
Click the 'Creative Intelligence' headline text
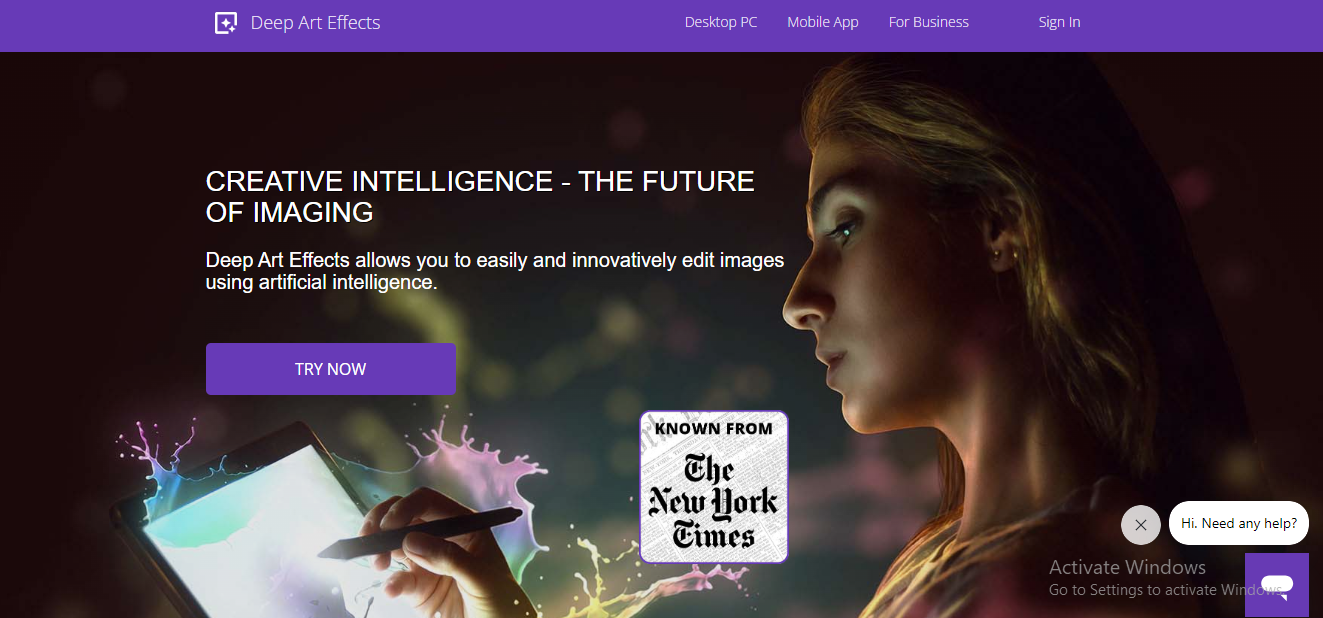point(480,196)
